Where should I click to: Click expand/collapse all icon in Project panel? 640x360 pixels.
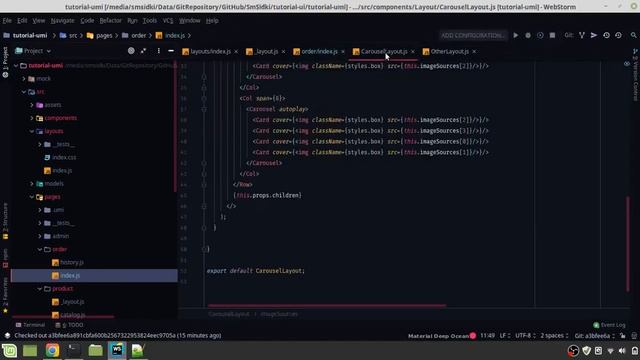pyautogui.click(x=143, y=51)
